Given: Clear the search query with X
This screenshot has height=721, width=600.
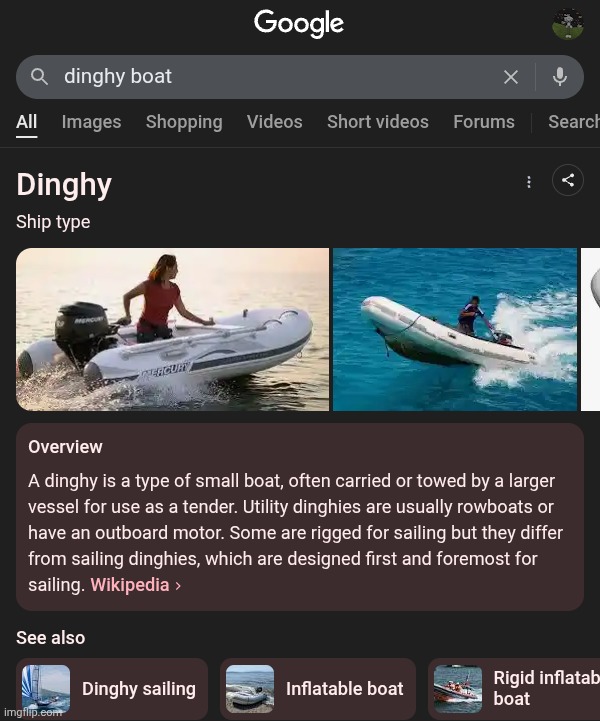Looking at the screenshot, I should pos(511,77).
